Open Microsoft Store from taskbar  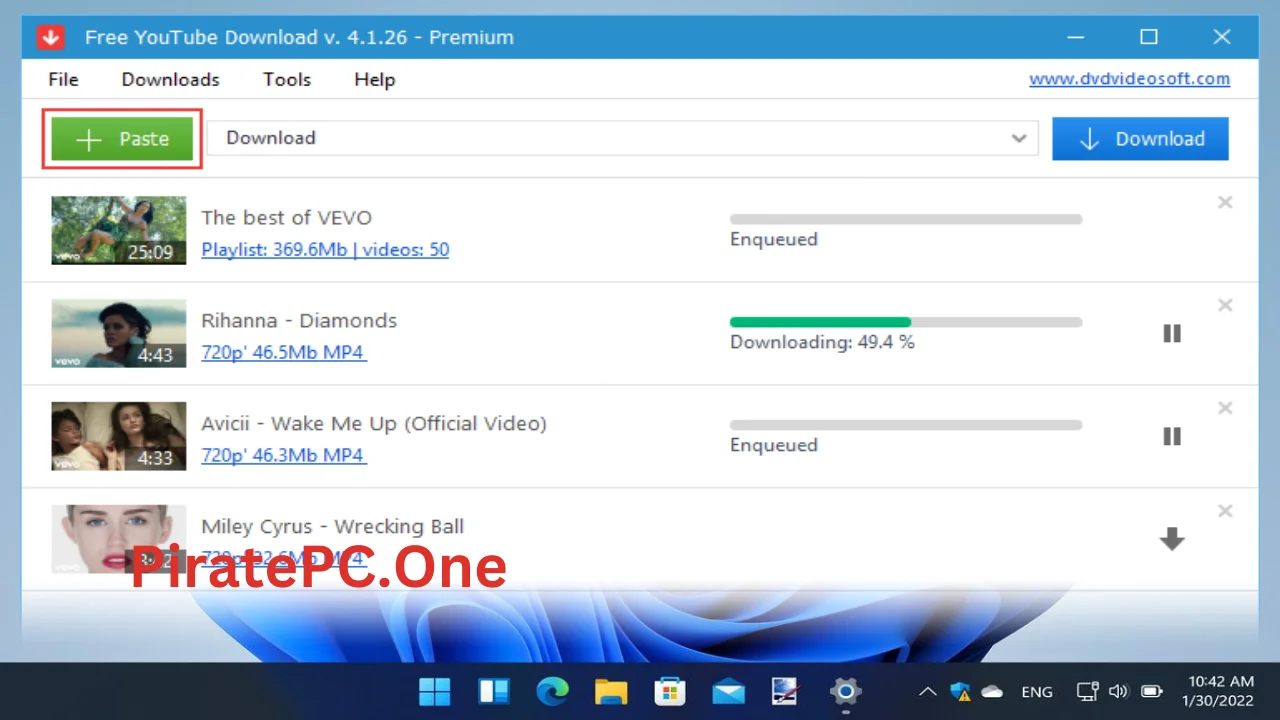click(x=669, y=691)
